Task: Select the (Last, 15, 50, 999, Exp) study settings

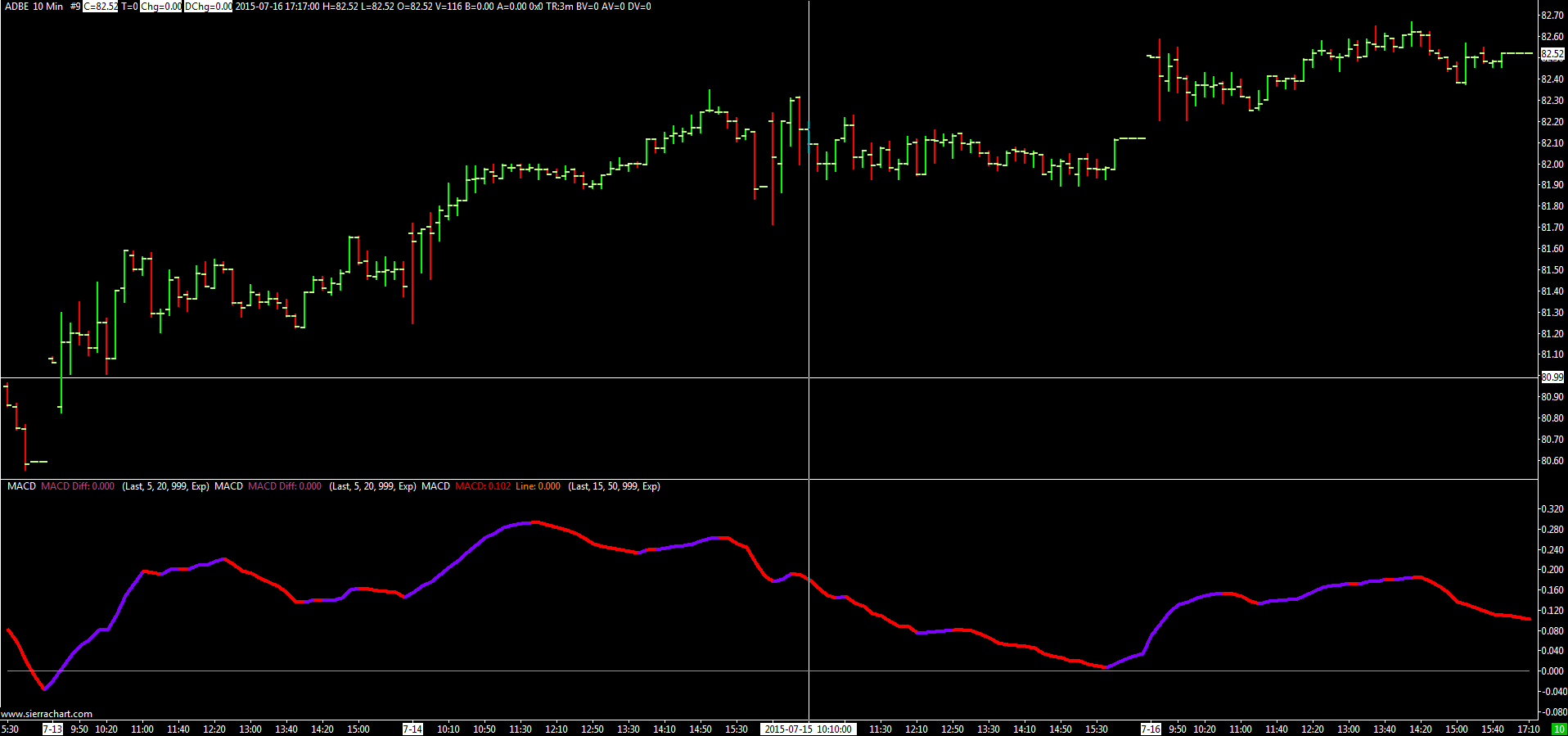Action: pos(614,486)
